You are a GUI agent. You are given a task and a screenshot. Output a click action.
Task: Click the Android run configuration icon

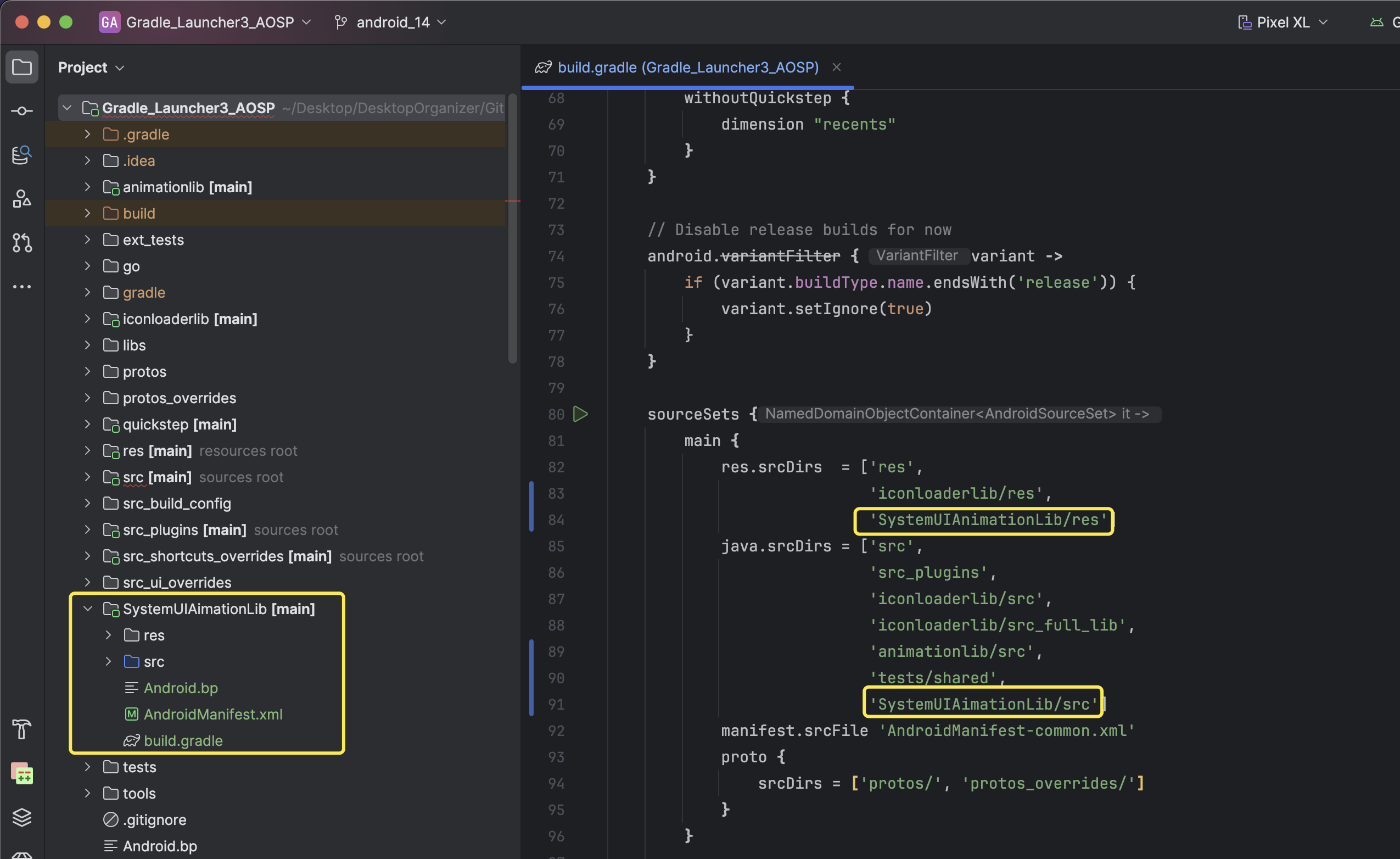[1377, 22]
